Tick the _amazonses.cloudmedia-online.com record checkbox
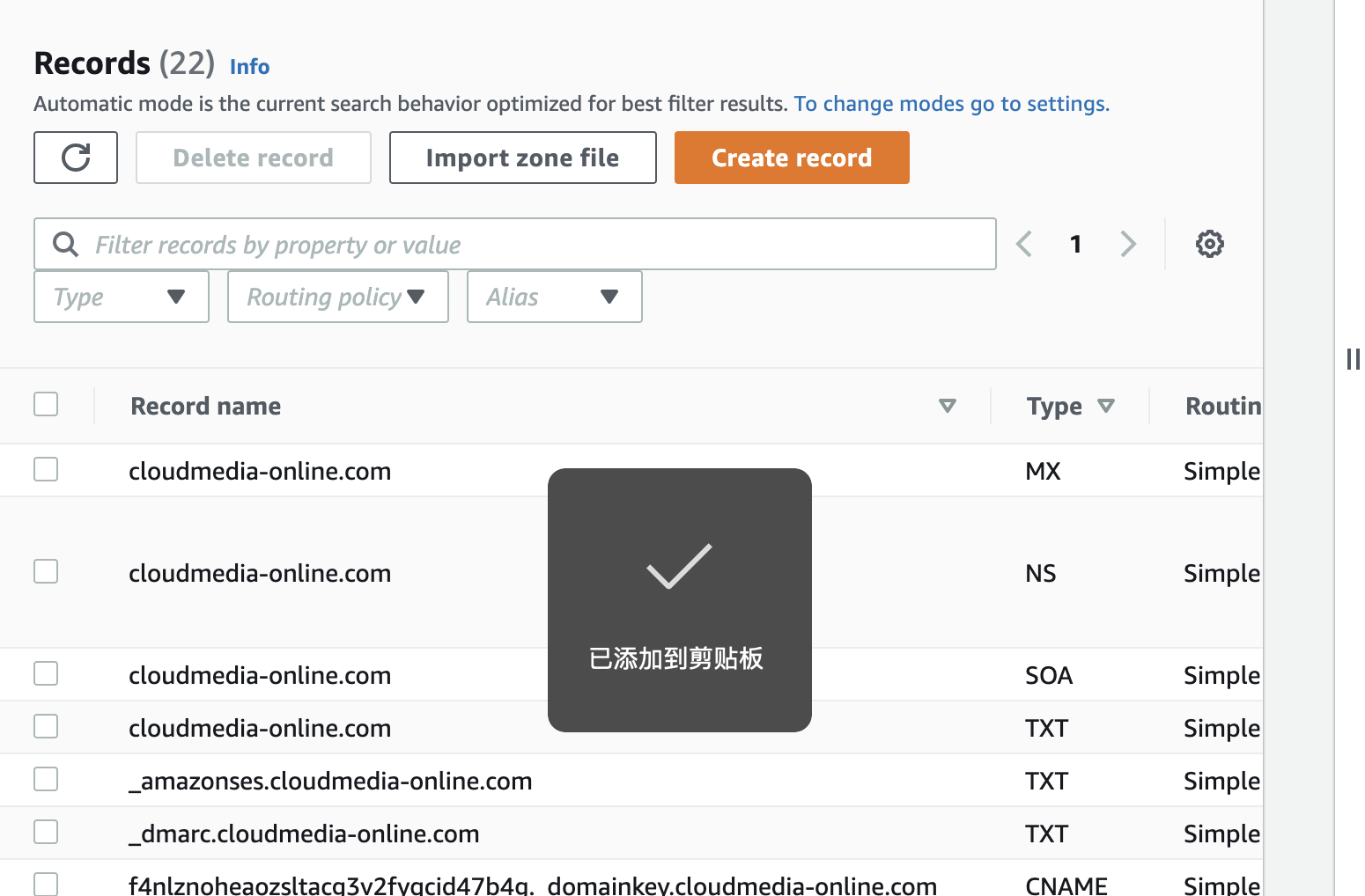The image size is (1365, 896). click(46, 780)
